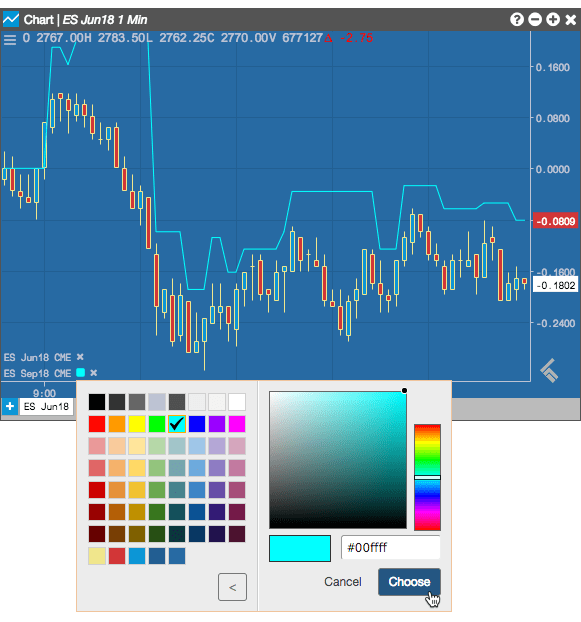The width and height of the screenshot is (581, 622).
Task: Pick the pure white swatch
Action: point(237,402)
